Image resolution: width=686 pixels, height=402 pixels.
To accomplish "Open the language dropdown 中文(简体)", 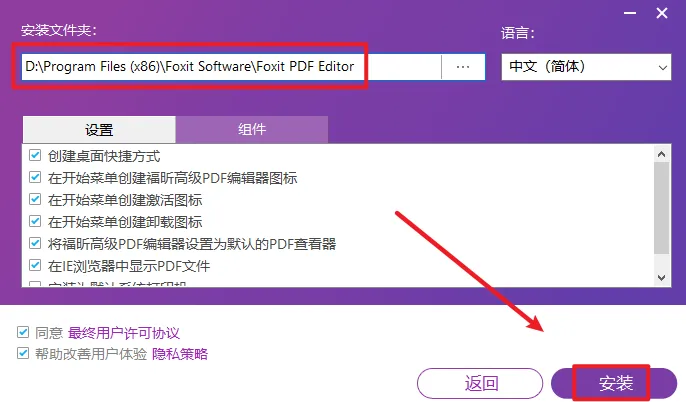I will pyautogui.click(x=586, y=67).
